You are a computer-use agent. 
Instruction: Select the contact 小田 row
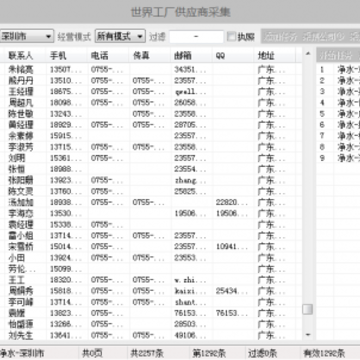point(150,258)
